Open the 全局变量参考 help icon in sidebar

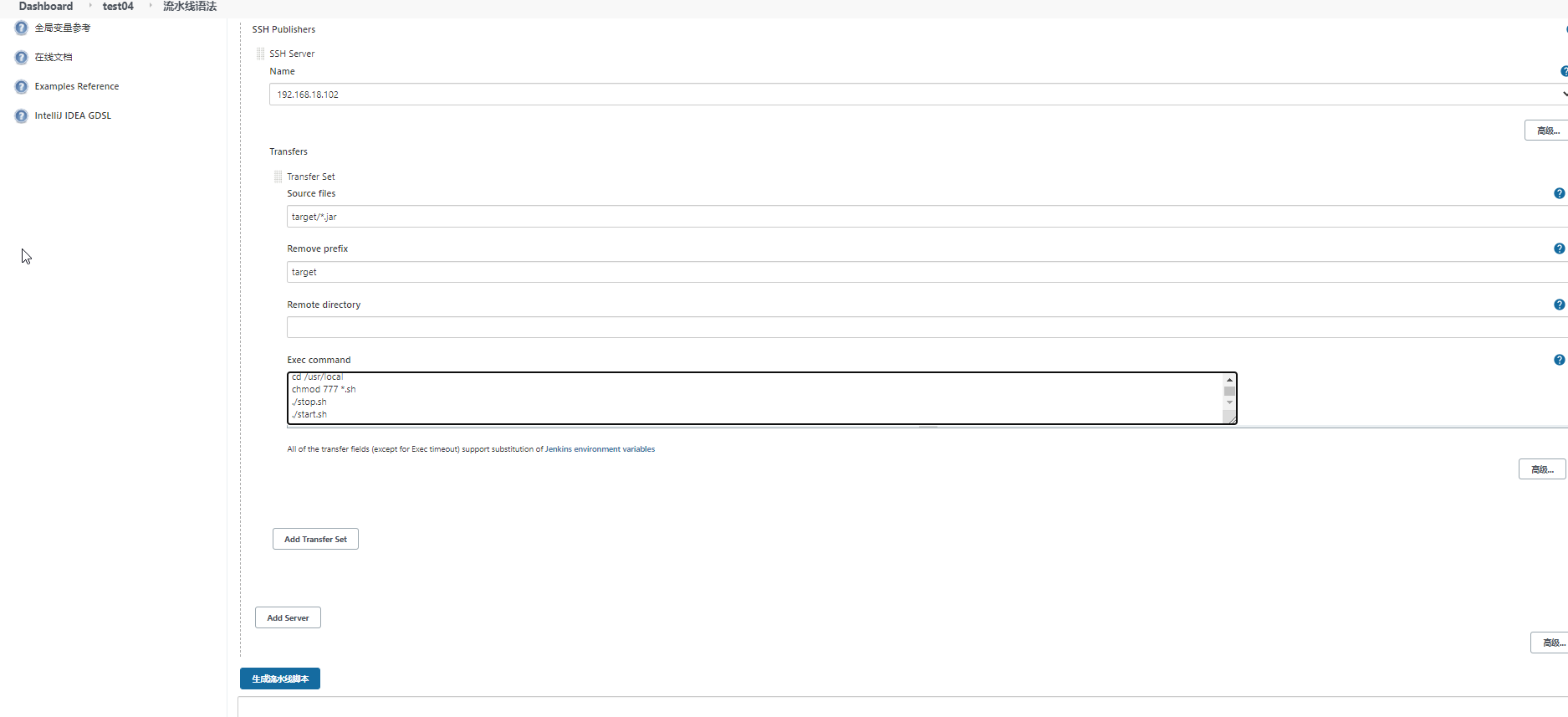(22, 28)
